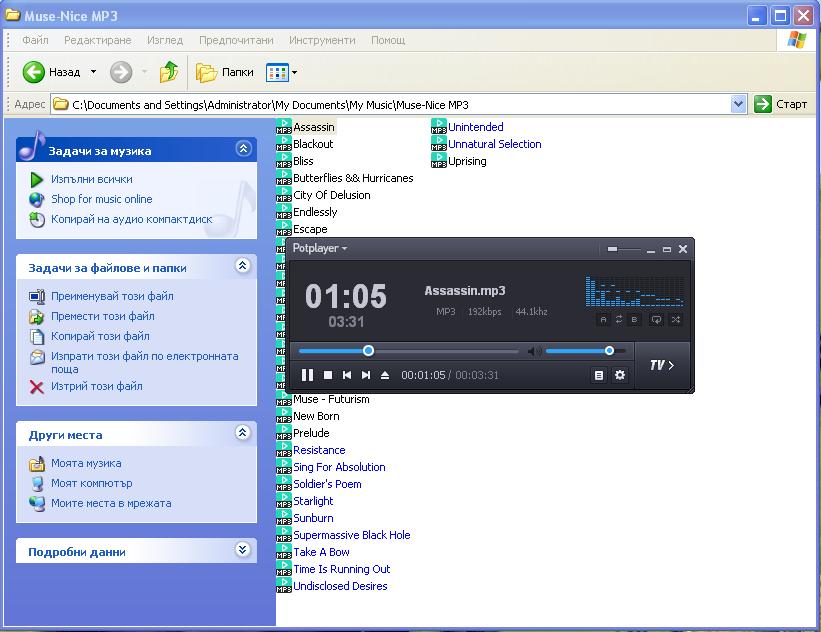Image resolution: width=821 pixels, height=632 pixels.
Task: Click Изтрий този файл link
Action: tap(96, 386)
